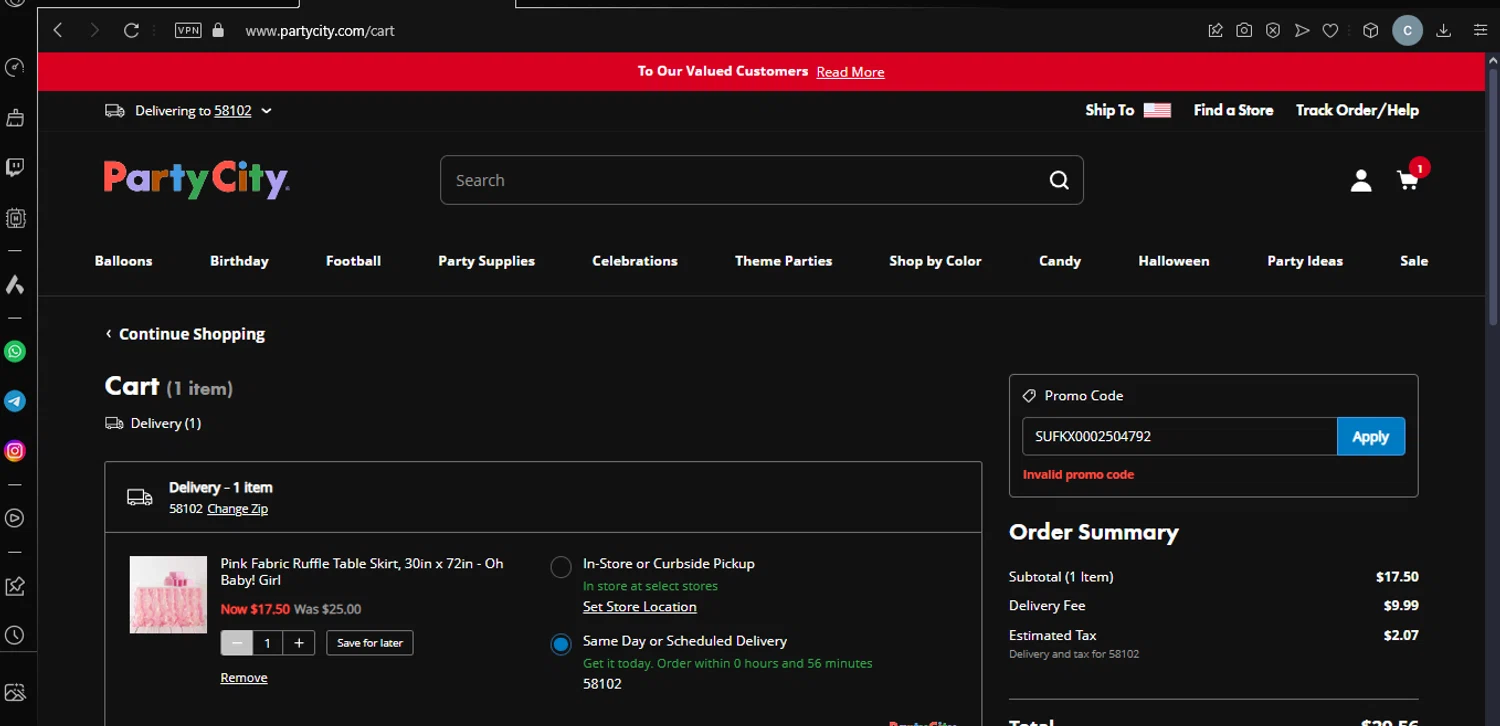Click Continue Shopping link

185,334
